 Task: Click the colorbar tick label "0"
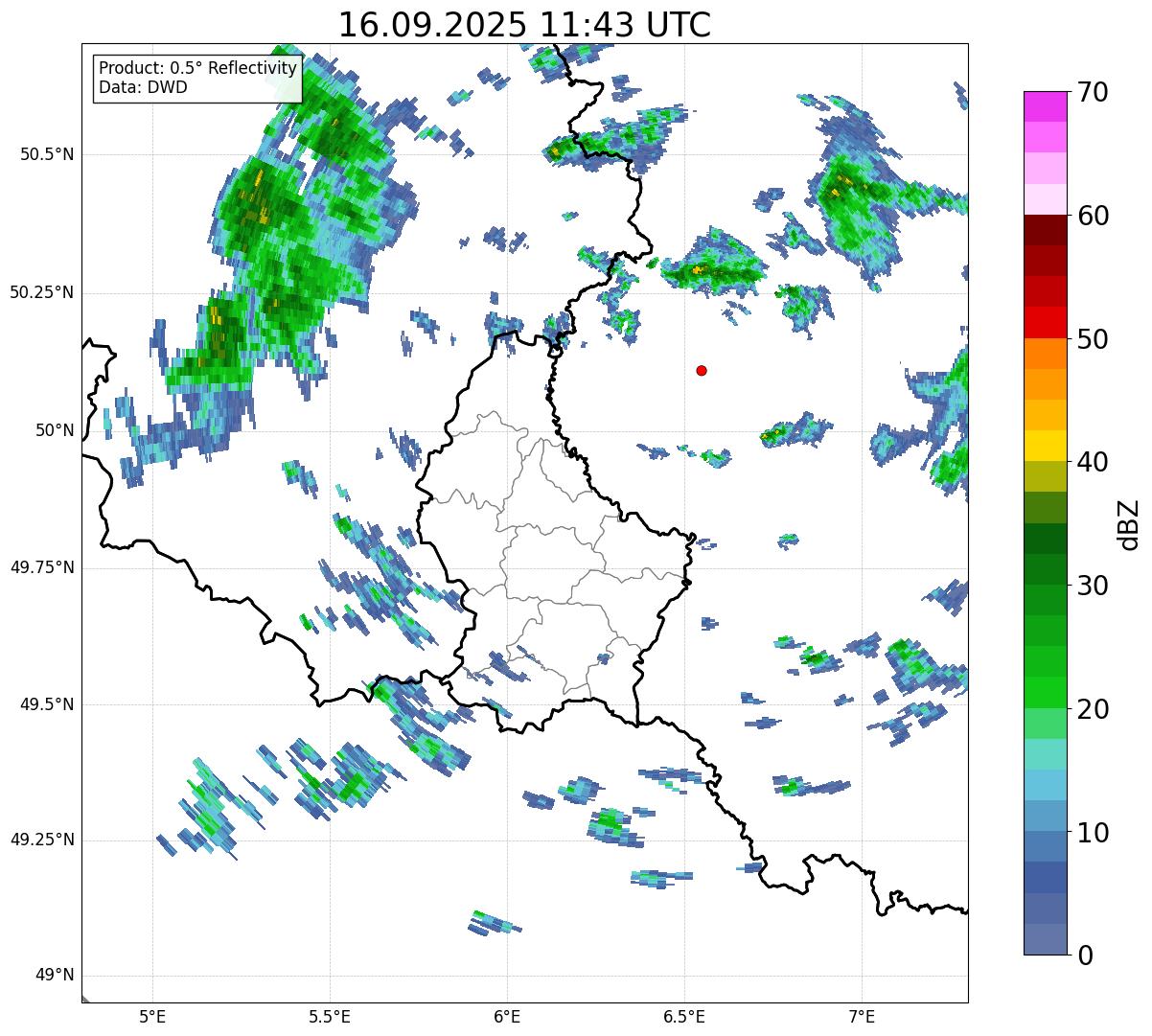click(1084, 955)
